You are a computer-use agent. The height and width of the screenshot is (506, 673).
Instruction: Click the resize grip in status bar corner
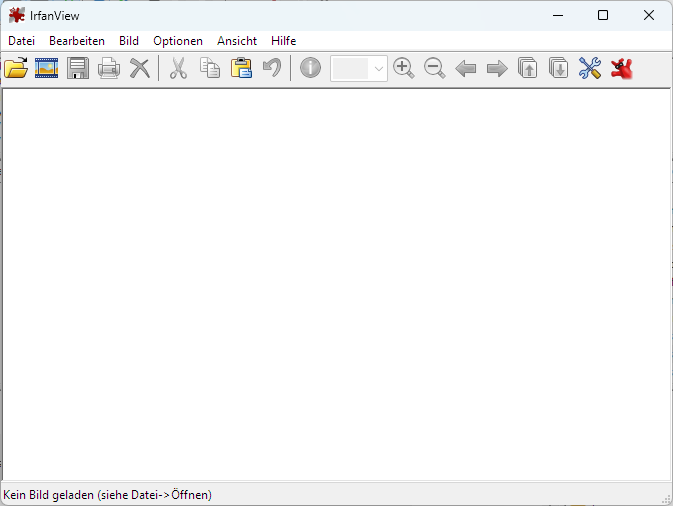pos(667,499)
